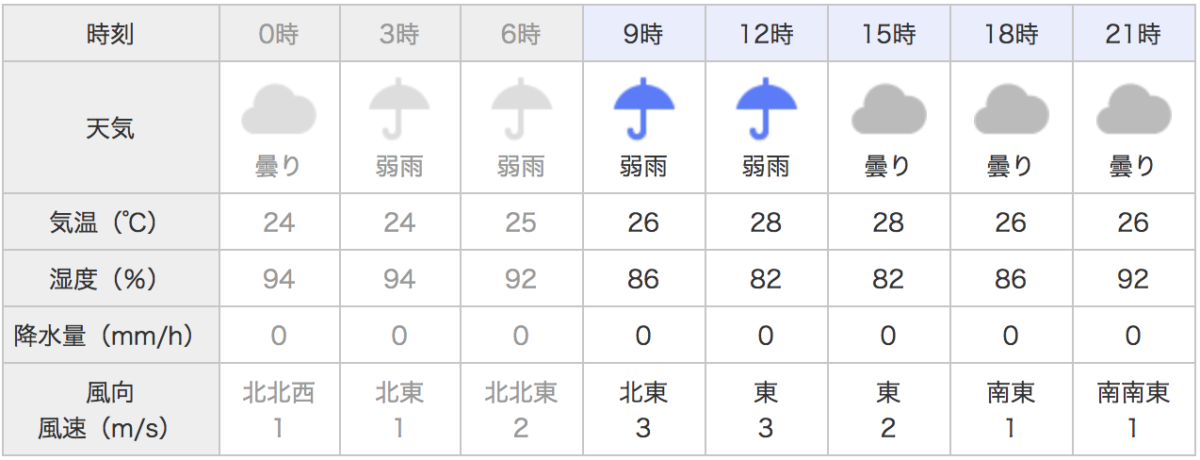
Task: Click the 時刻 row header
Action: (111, 36)
